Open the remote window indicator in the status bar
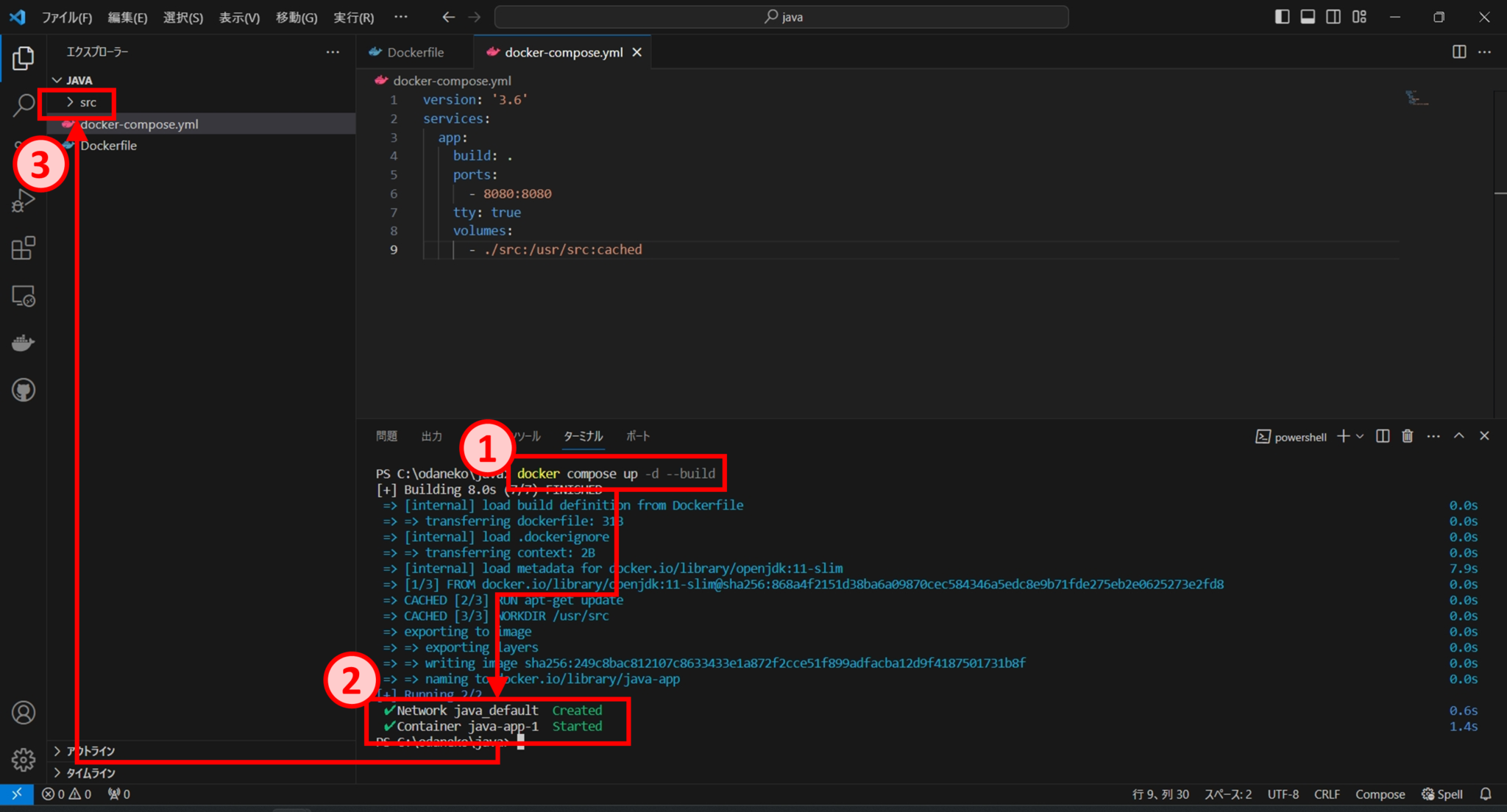This screenshot has height=812, width=1507. (16, 794)
